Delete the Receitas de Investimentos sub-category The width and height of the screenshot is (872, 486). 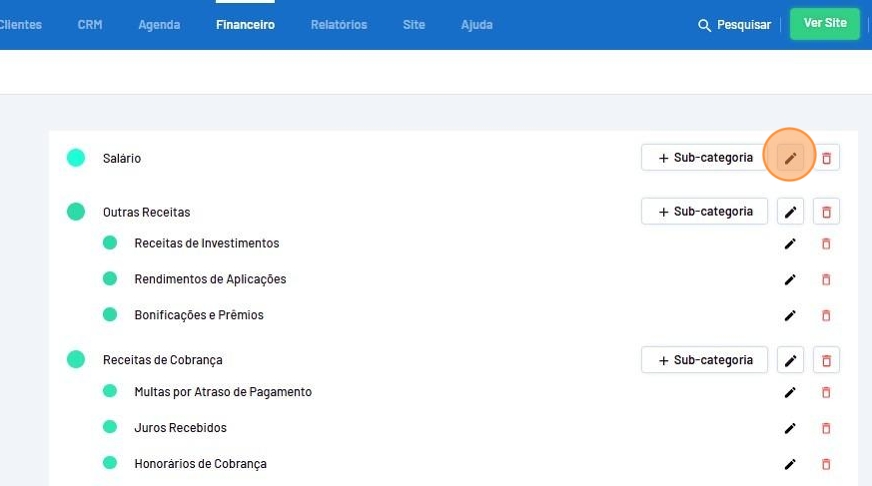(x=826, y=244)
